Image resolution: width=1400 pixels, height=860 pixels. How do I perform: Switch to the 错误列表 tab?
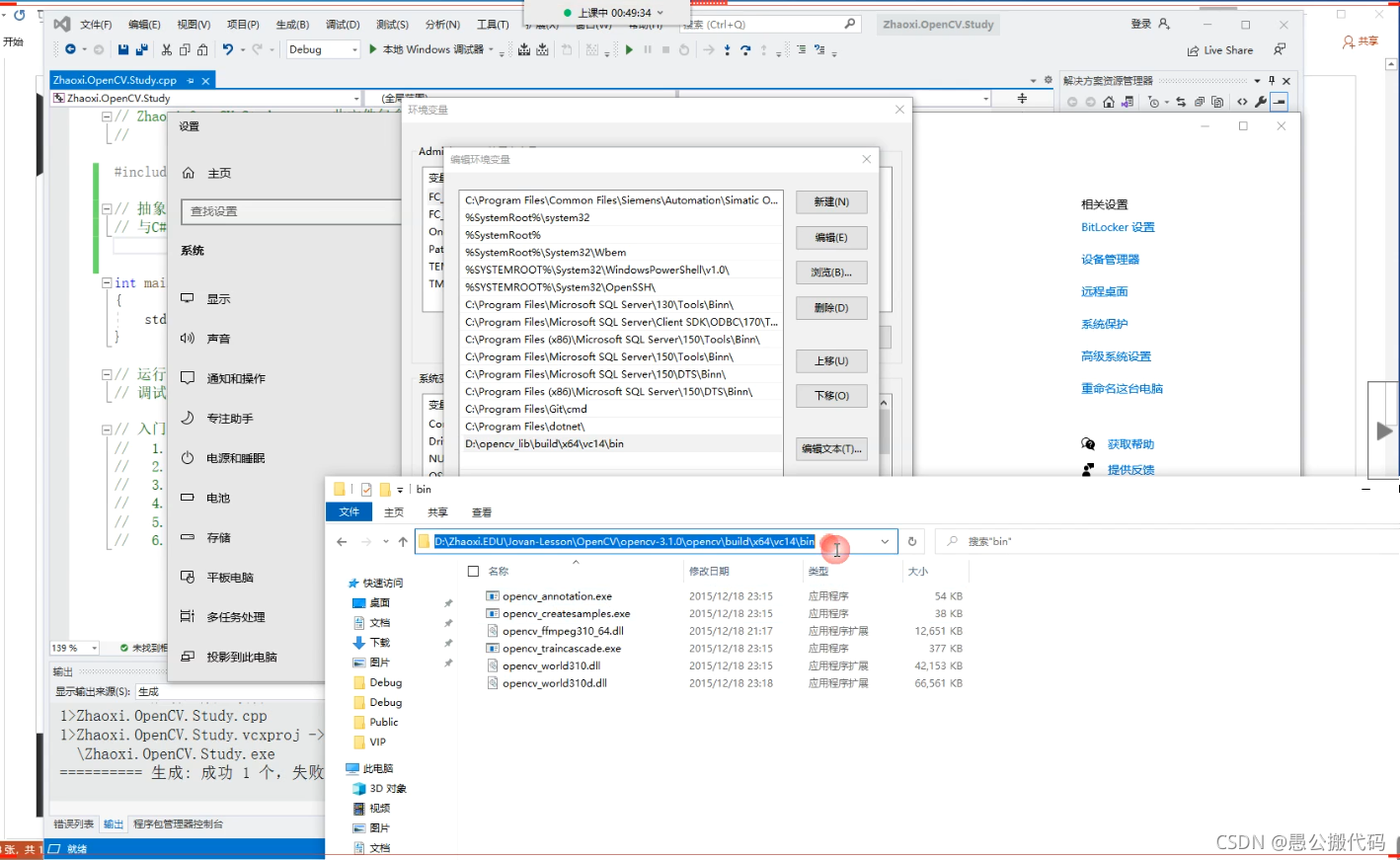click(x=74, y=824)
